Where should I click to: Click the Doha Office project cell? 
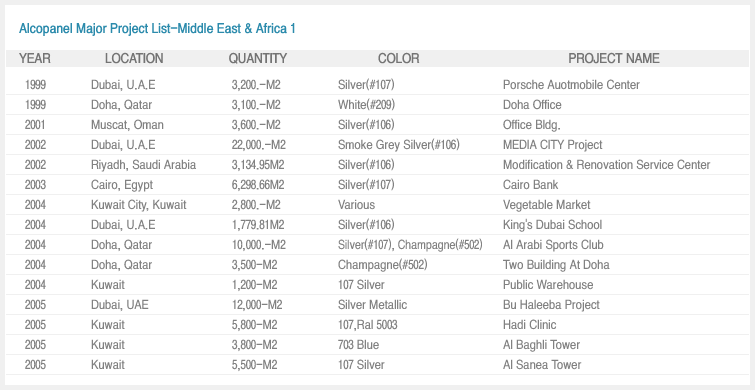(532, 105)
